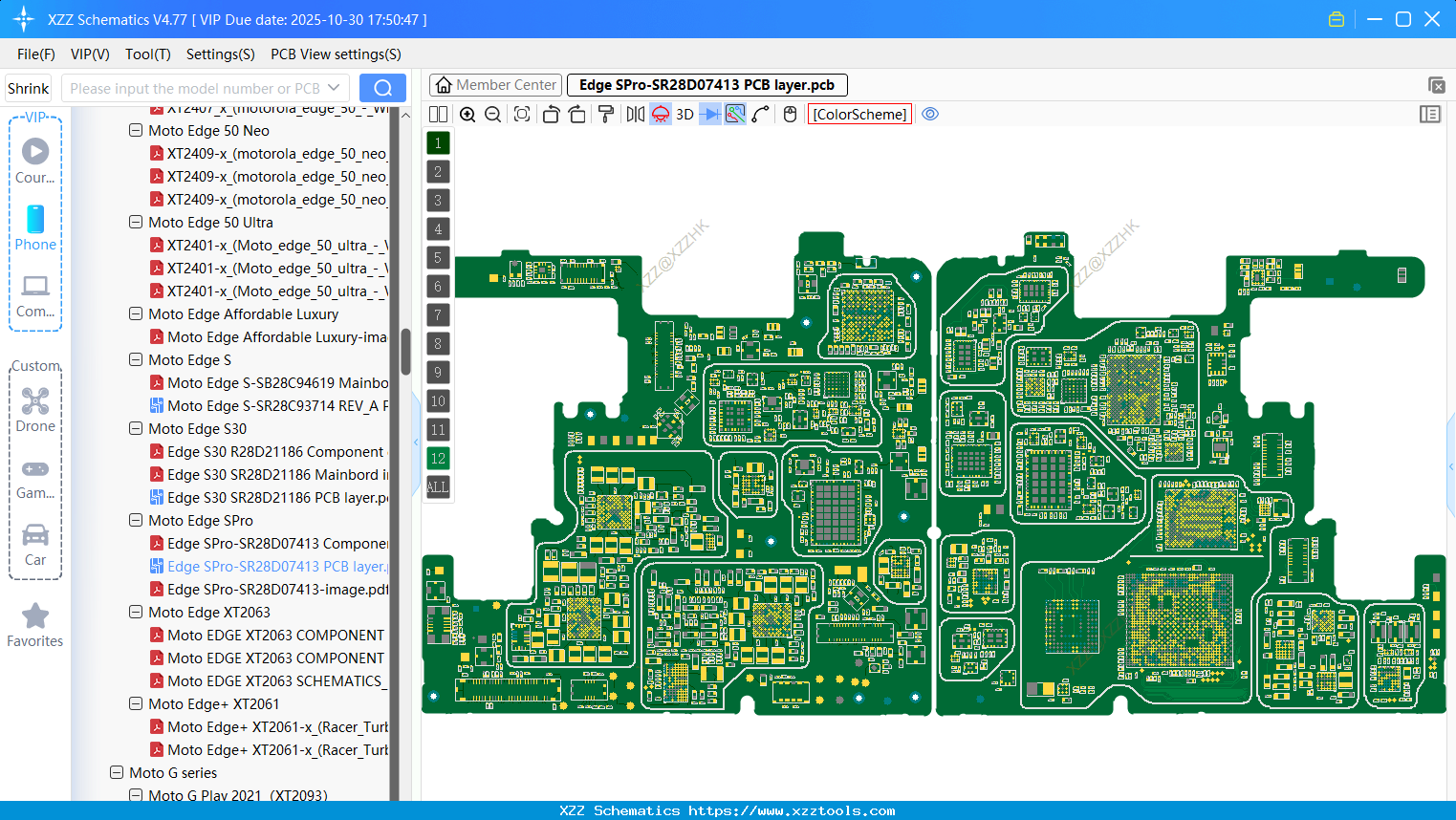
Task: Collapse the Moto Edge 50 Ultra group
Action: coord(135,222)
